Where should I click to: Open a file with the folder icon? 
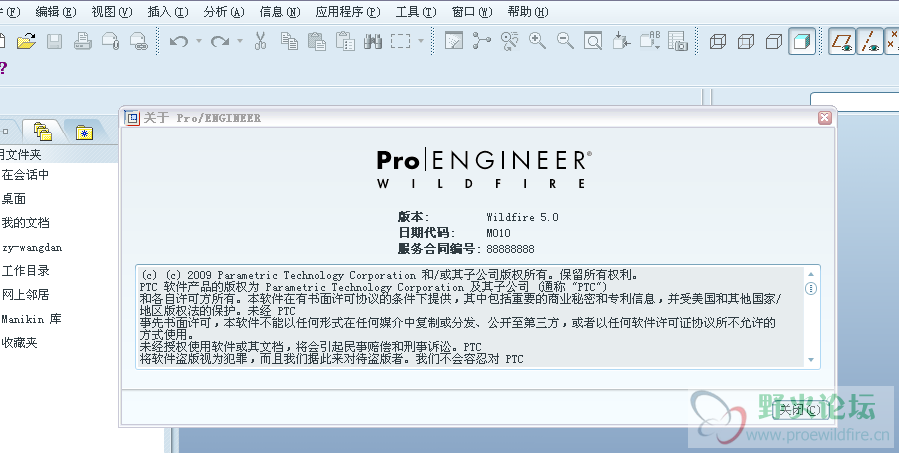click(26, 41)
